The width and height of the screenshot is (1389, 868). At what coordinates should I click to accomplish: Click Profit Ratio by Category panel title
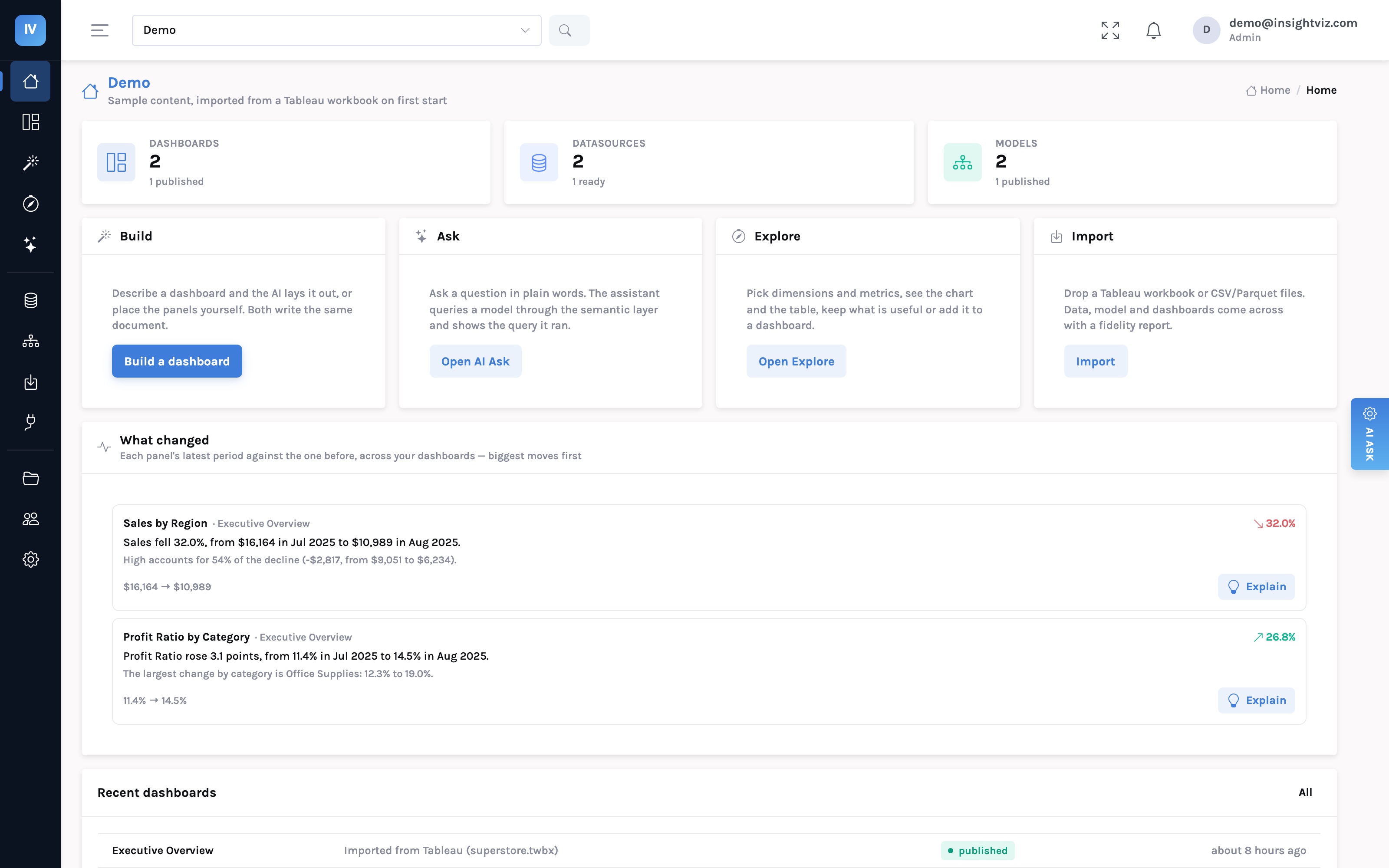pos(187,637)
